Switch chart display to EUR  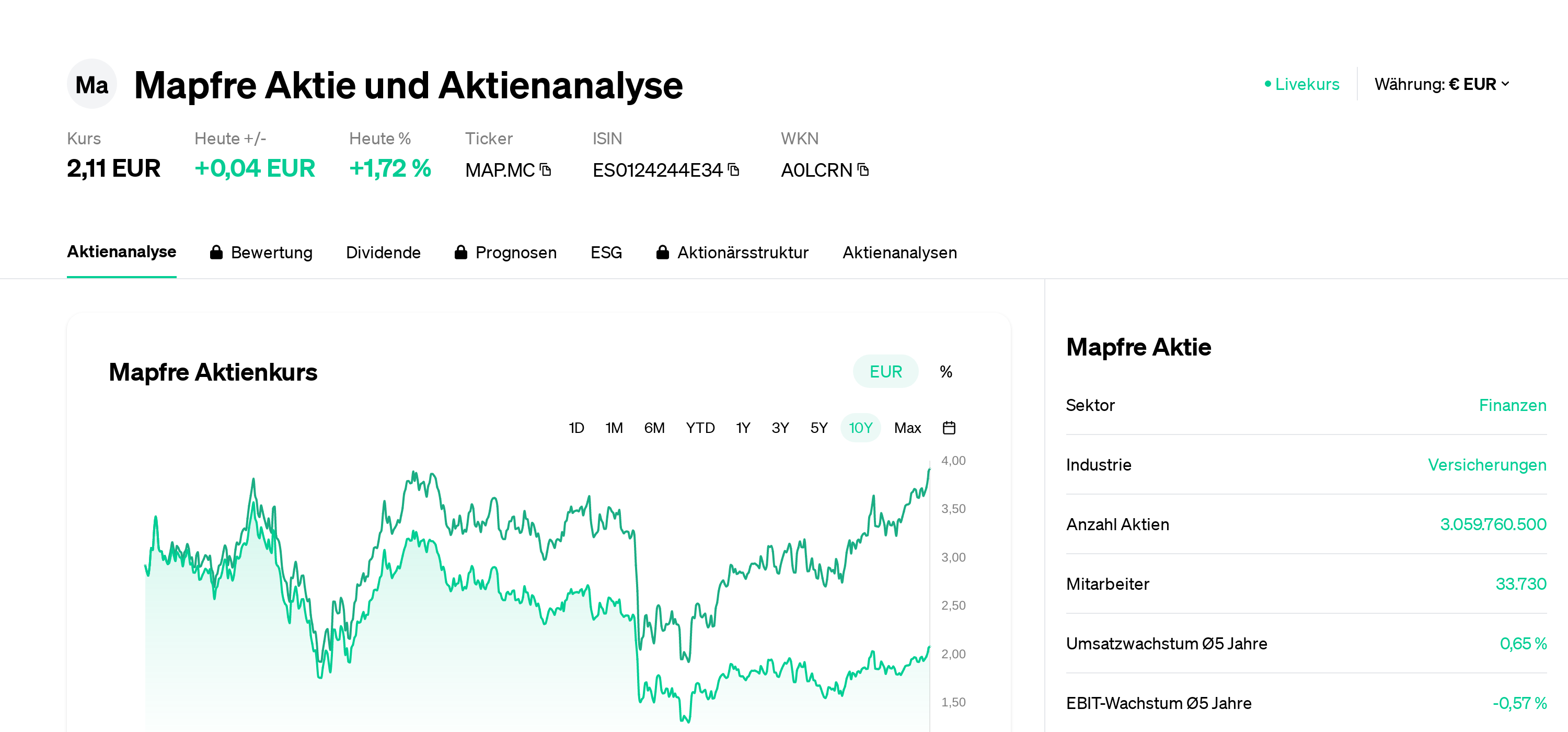pos(885,371)
